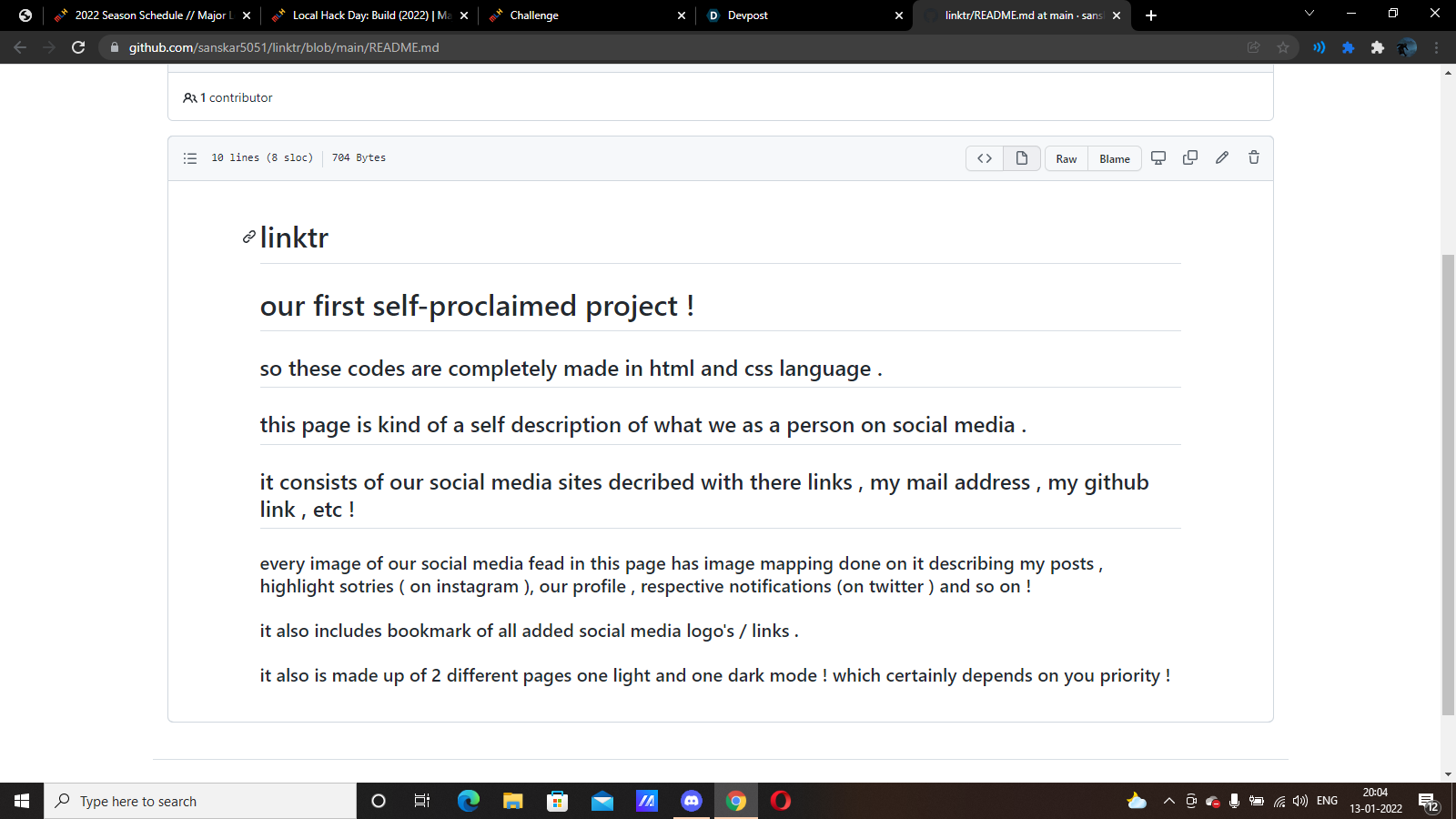1456x819 pixels.
Task: Open Task View on taskbar
Action: pos(422,801)
